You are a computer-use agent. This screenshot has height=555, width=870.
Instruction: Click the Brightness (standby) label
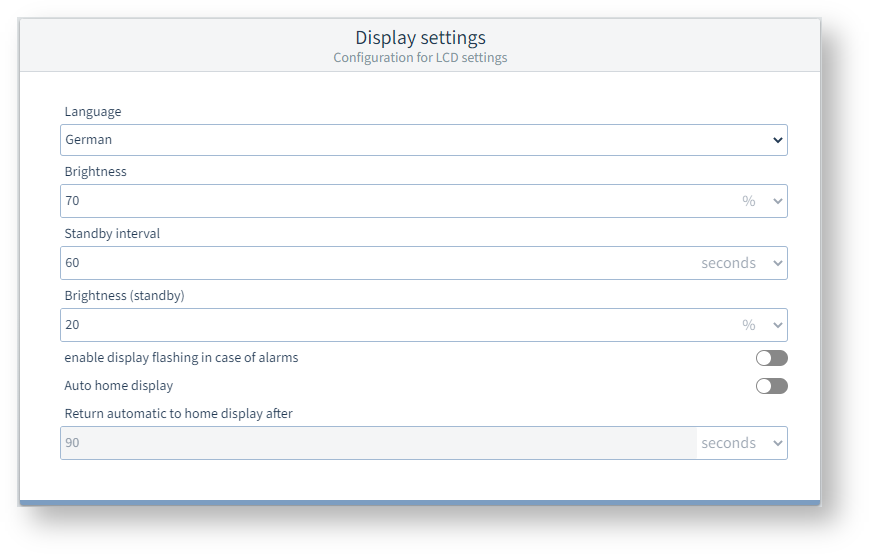[124, 296]
